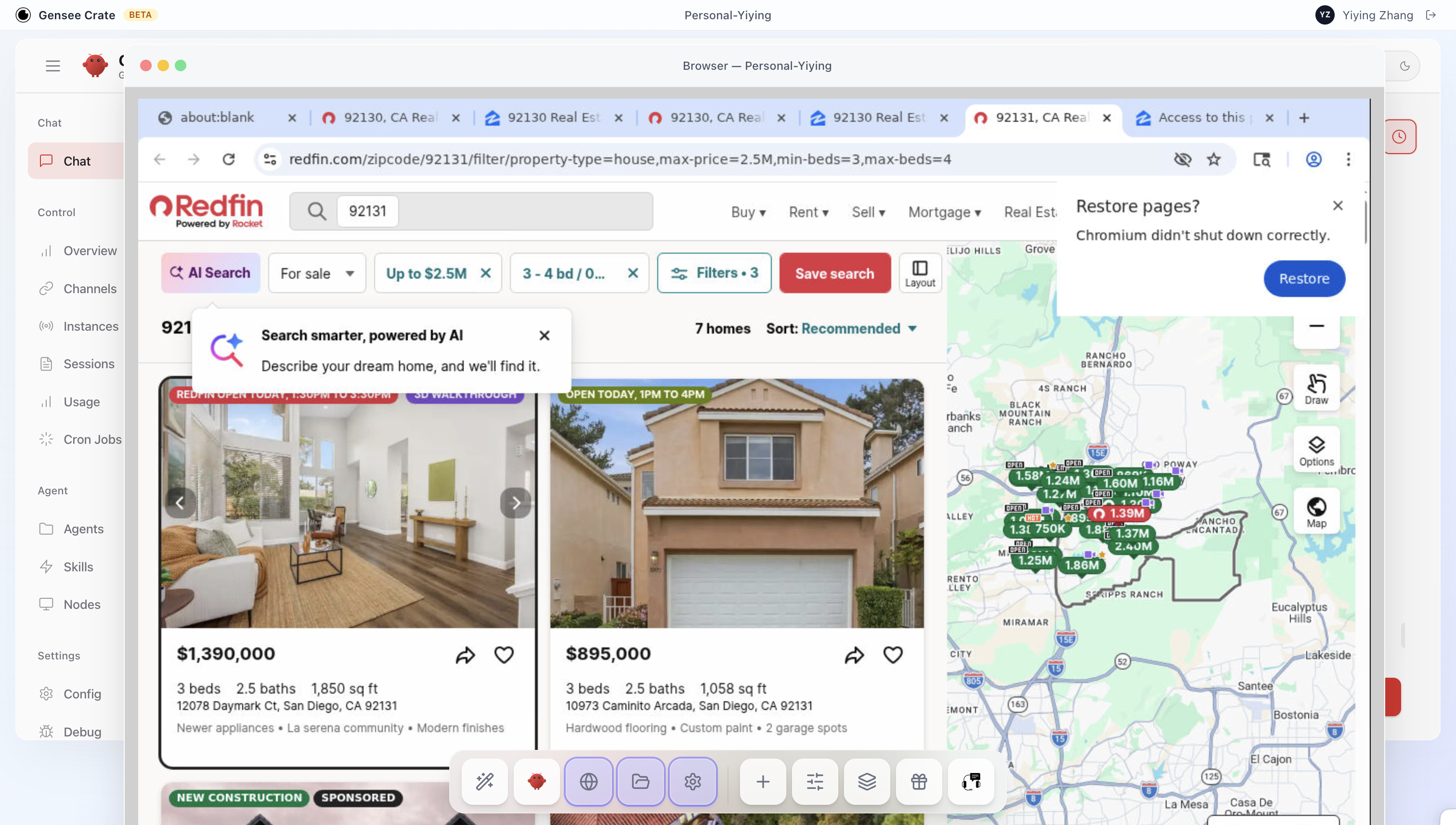Select the Draw tool on the map
This screenshot has width=1456, height=825.
point(1316,388)
